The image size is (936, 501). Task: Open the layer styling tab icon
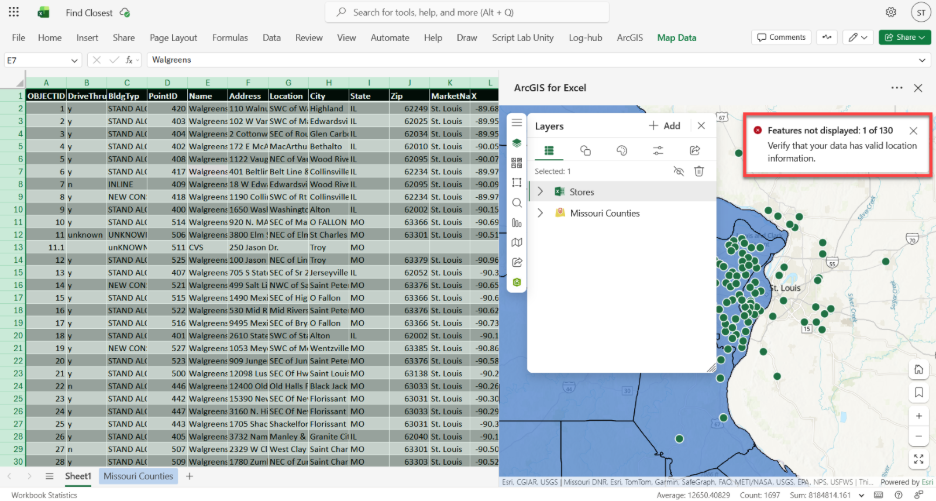pos(585,150)
